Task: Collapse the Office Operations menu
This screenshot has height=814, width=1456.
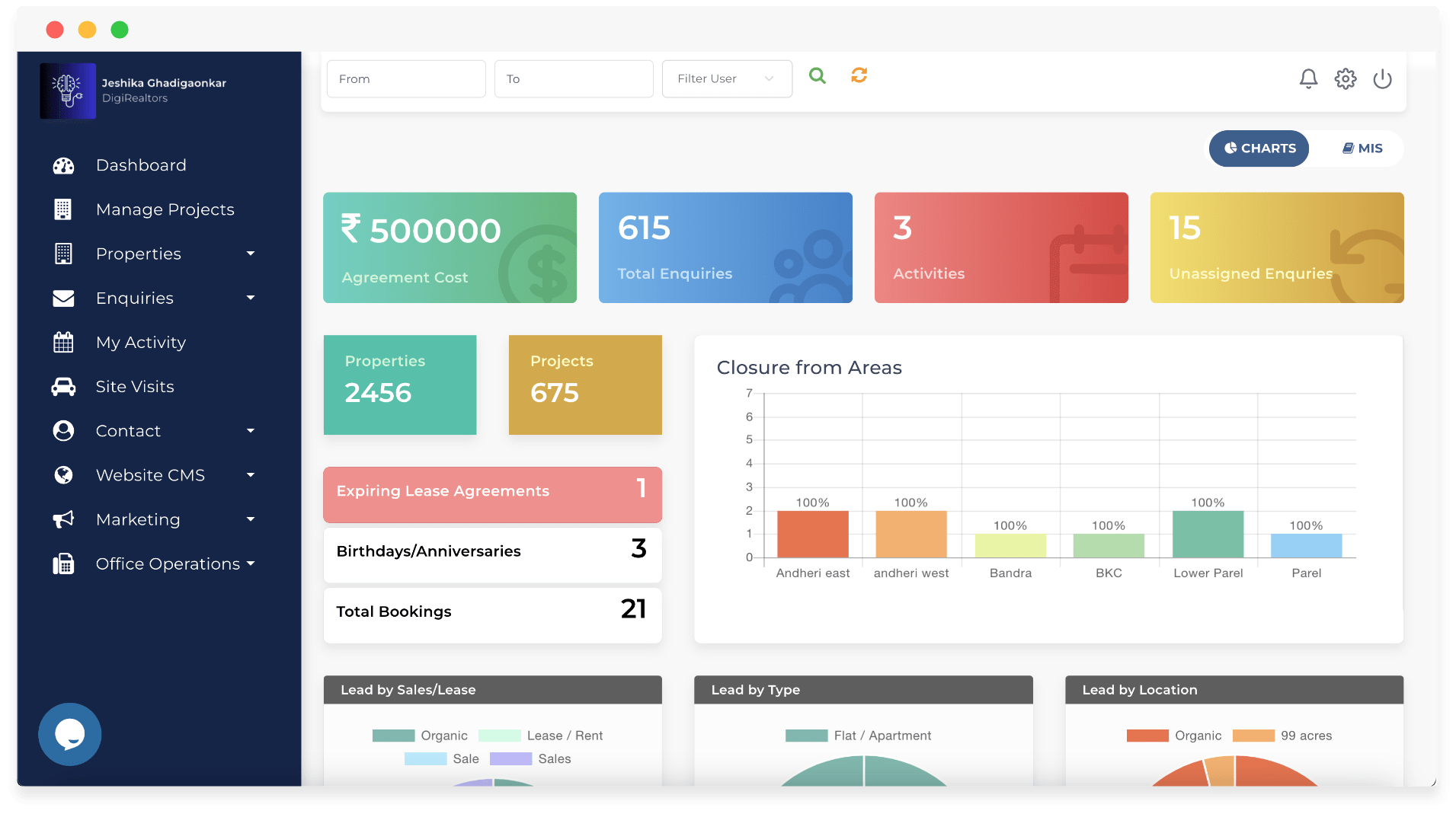Action: pyautogui.click(x=251, y=563)
